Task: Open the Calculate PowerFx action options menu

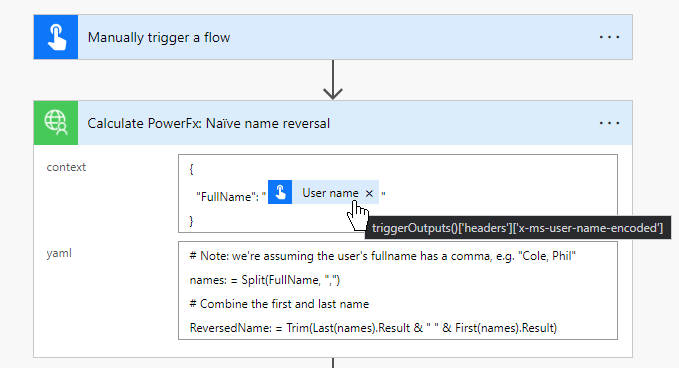Action: point(609,123)
